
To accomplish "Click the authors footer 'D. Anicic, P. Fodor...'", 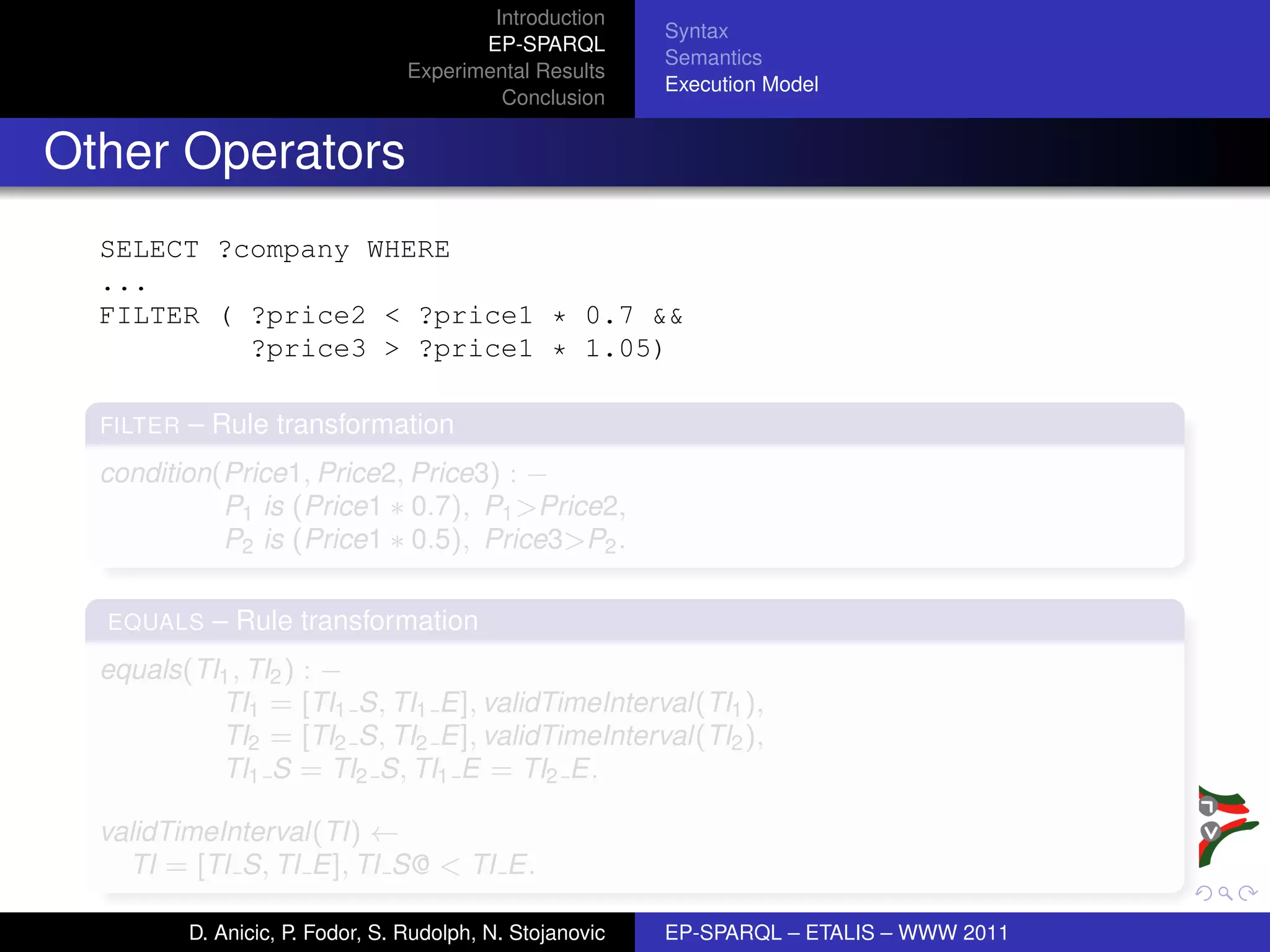I will point(397,932).
